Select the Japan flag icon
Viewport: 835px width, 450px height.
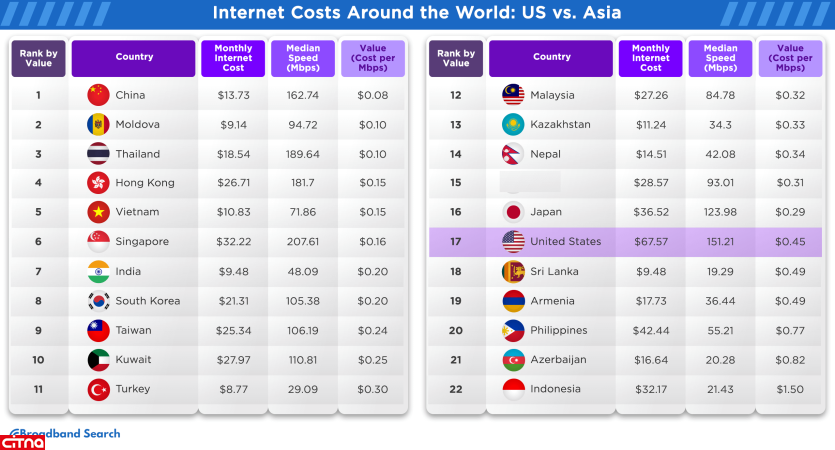[513, 212]
